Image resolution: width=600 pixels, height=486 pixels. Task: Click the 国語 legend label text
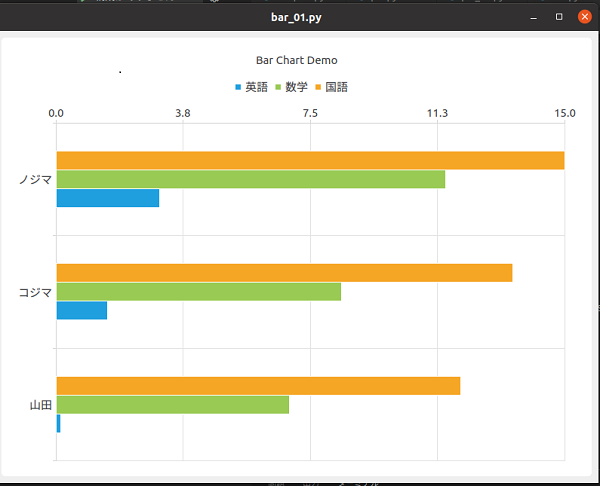point(337,88)
